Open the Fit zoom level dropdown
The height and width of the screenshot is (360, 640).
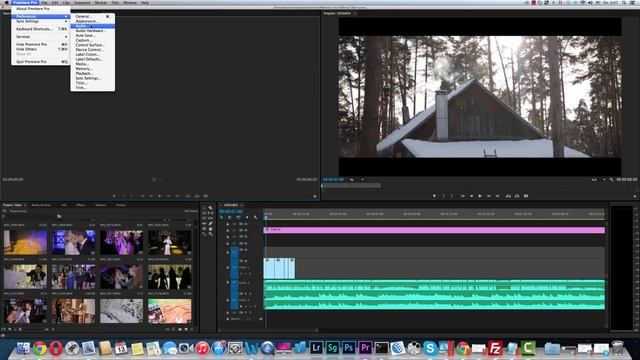(356, 180)
